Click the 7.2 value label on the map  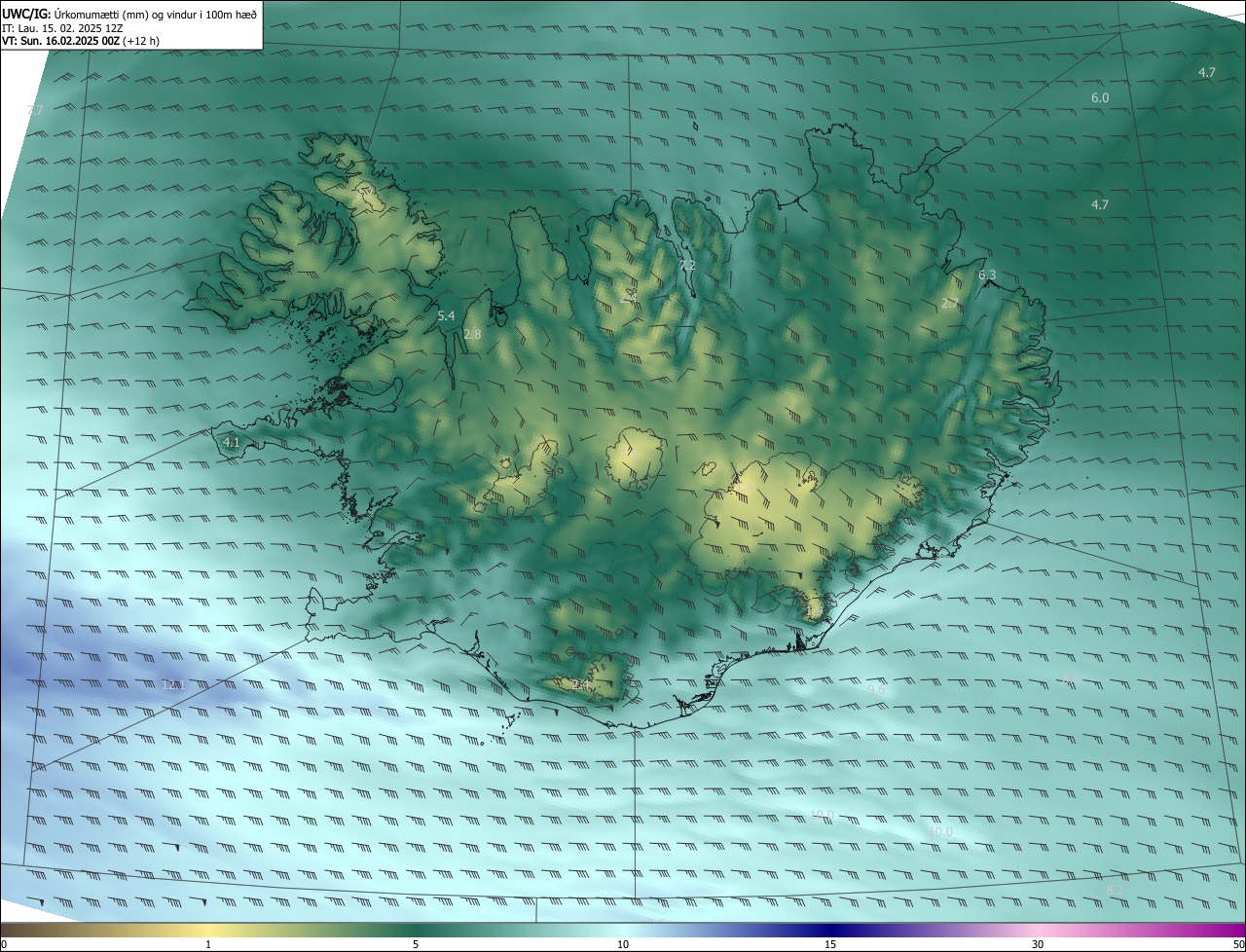coord(686,266)
